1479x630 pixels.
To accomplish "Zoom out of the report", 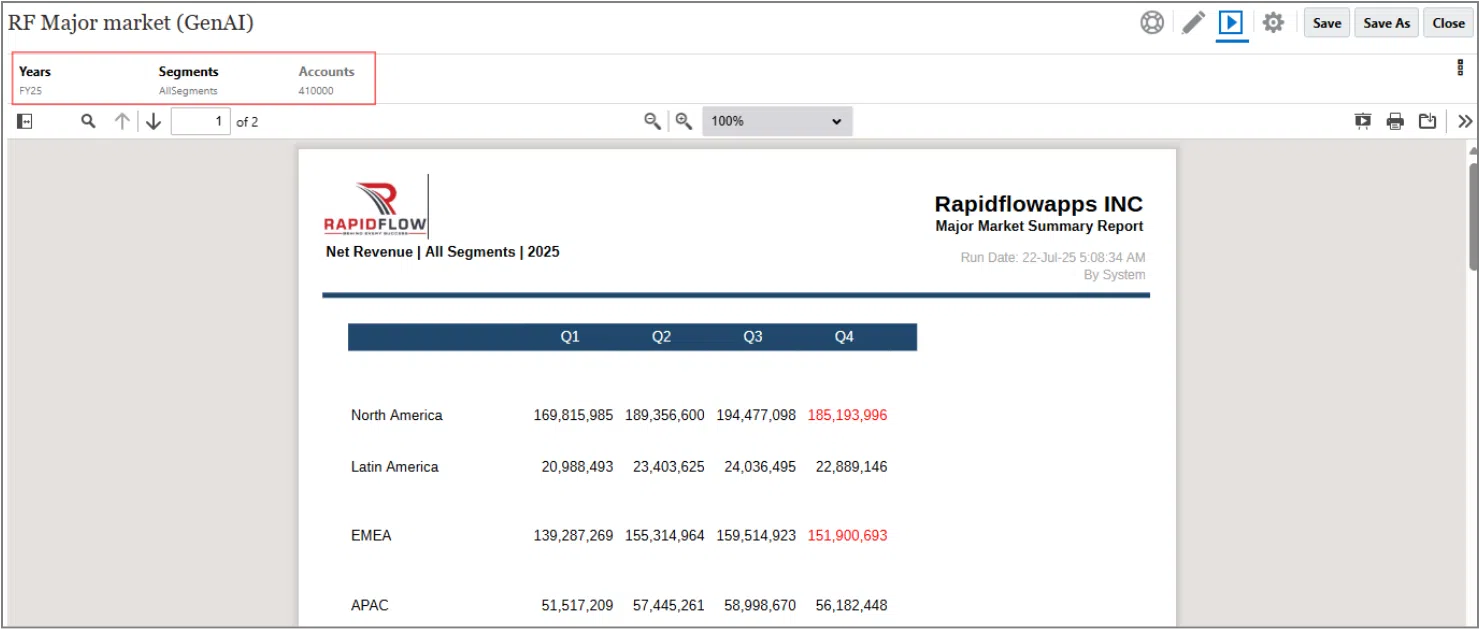I will click(x=652, y=121).
